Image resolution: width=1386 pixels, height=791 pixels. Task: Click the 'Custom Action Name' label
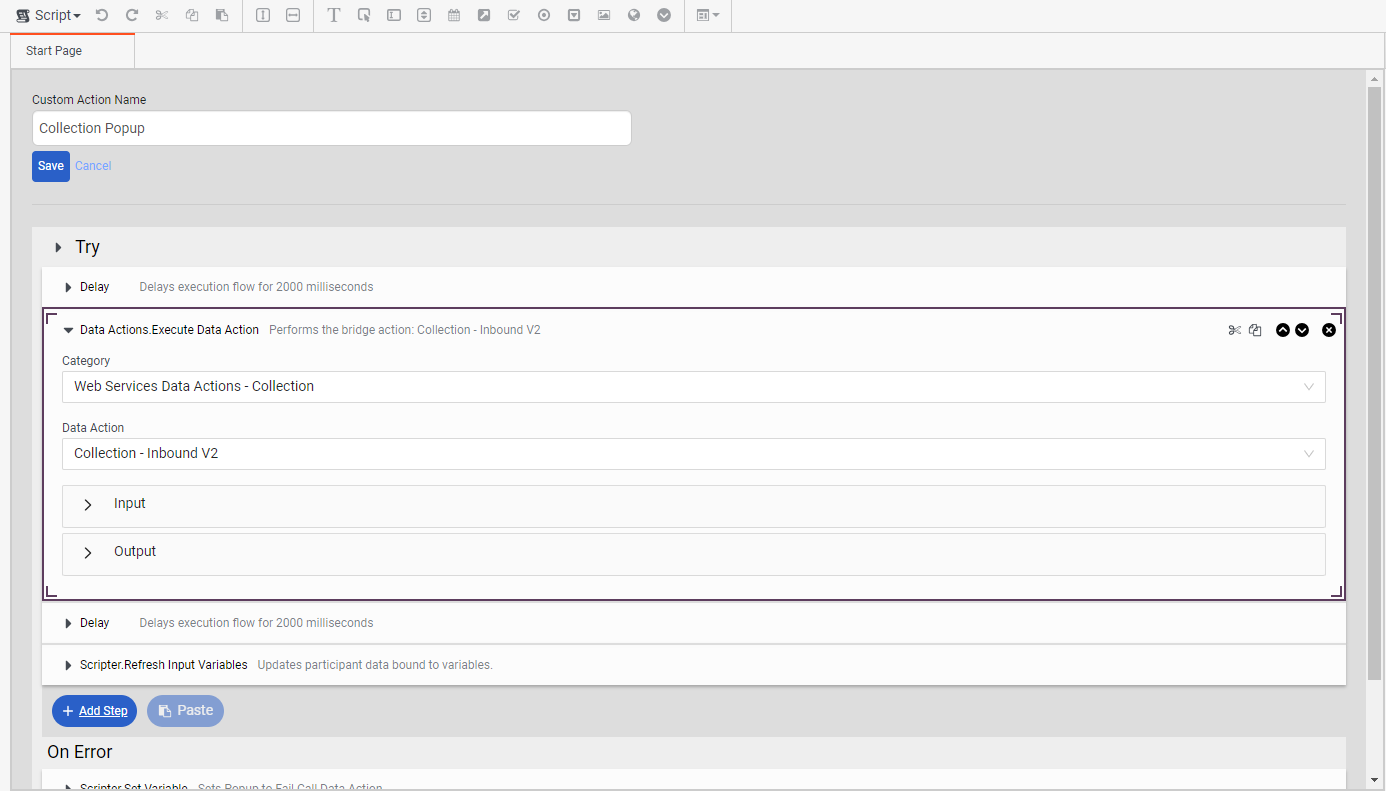click(x=89, y=100)
